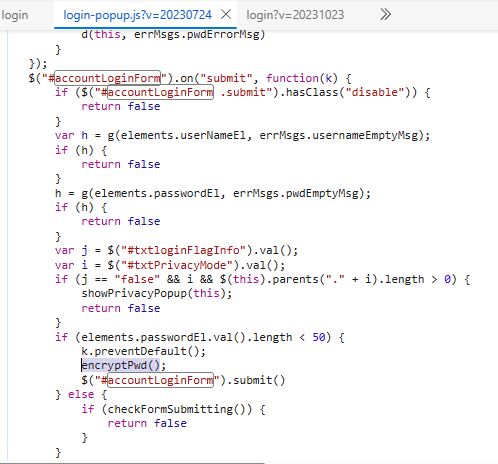Image resolution: width=498 pixels, height=464 pixels.
Task: Click the else keyword
Action: (x=81, y=394)
